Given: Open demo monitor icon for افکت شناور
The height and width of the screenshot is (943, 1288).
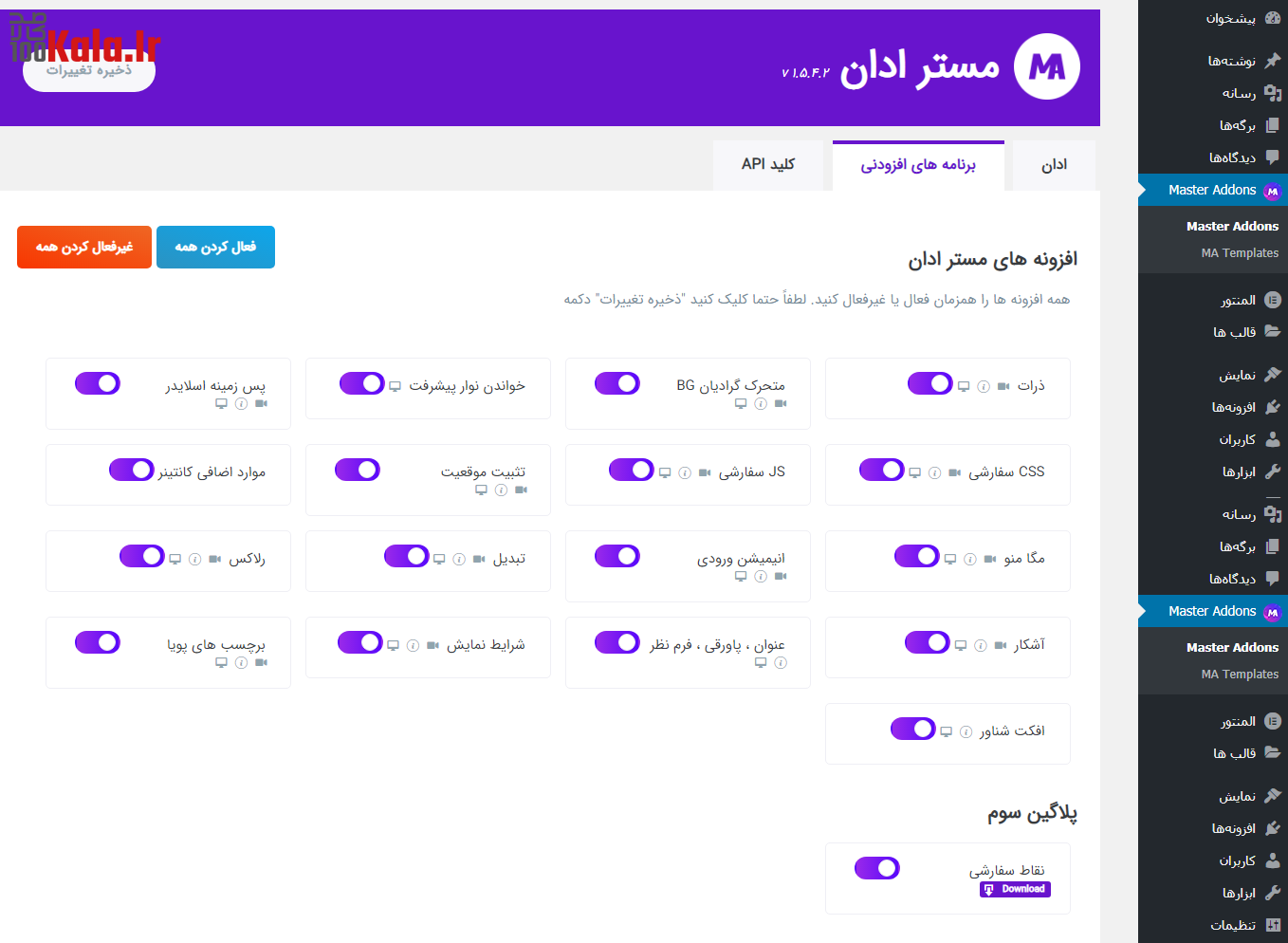Looking at the screenshot, I should (x=946, y=731).
